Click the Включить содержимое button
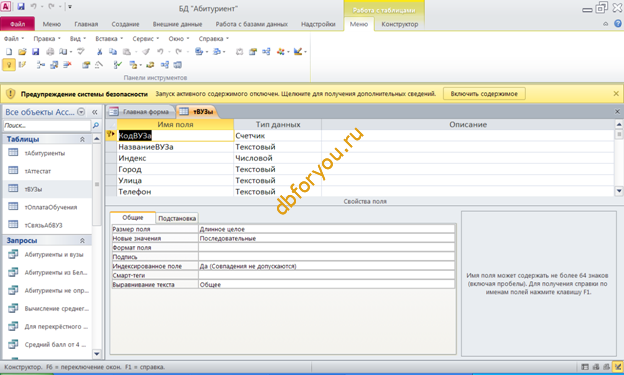 (484, 94)
